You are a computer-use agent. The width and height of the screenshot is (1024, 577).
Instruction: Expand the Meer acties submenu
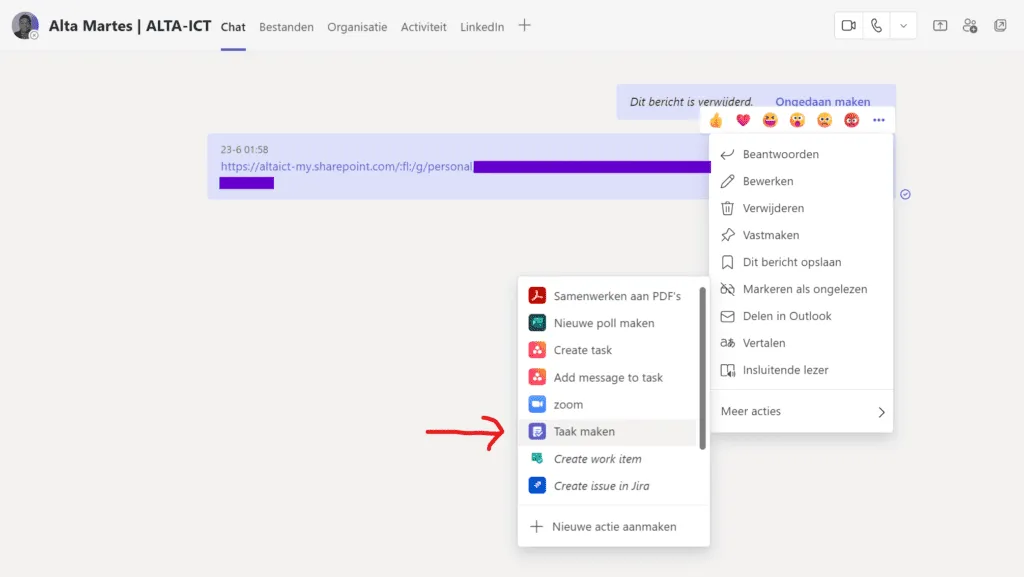pyautogui.click(x=802, y=411)
